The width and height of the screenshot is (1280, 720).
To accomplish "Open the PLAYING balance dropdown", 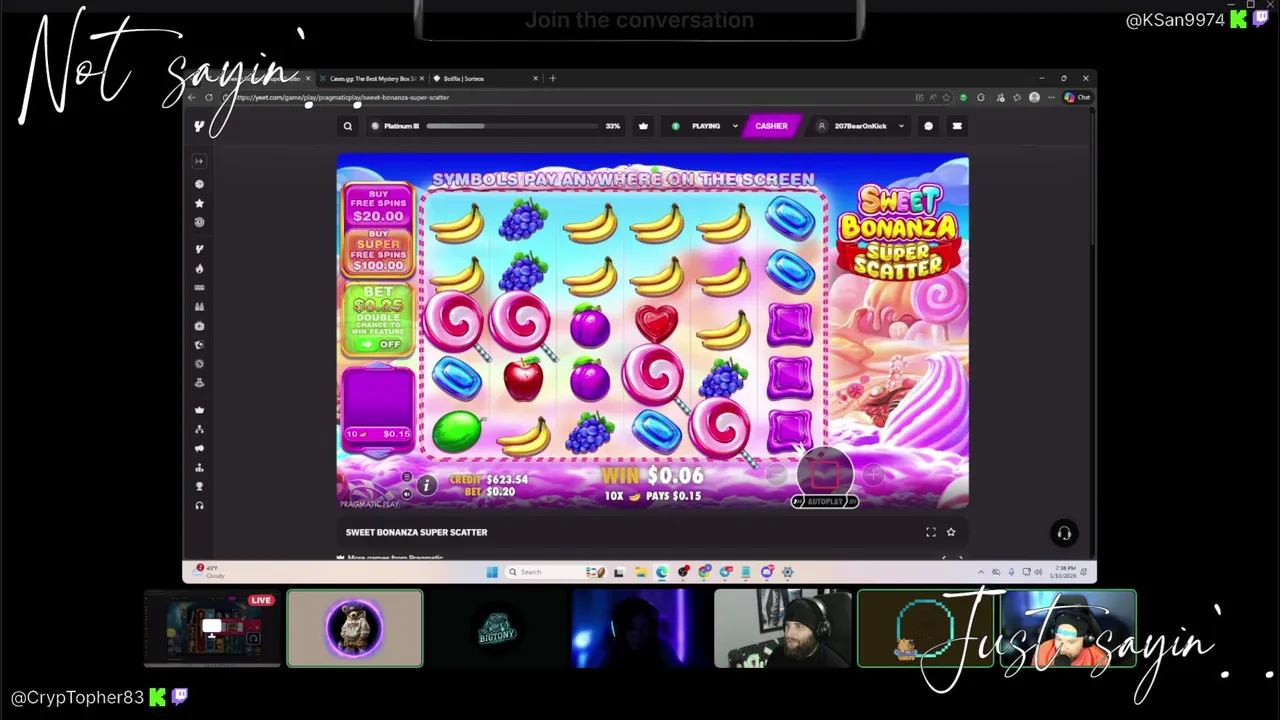I will 706,126.
